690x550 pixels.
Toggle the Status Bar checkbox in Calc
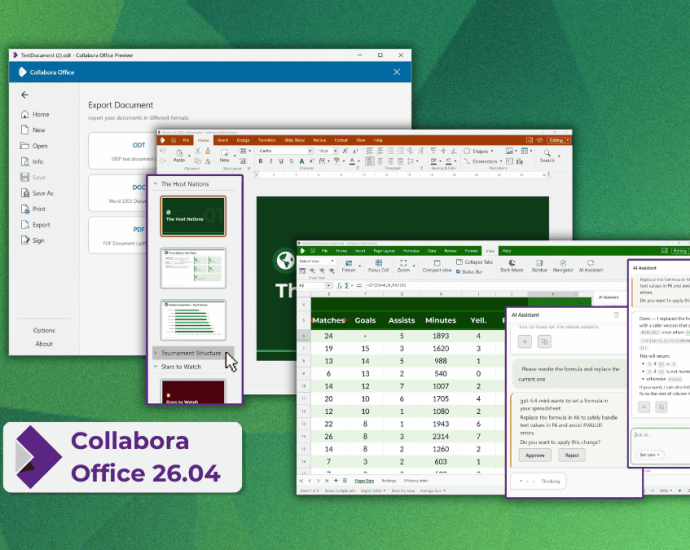click(x=458, y=272)
